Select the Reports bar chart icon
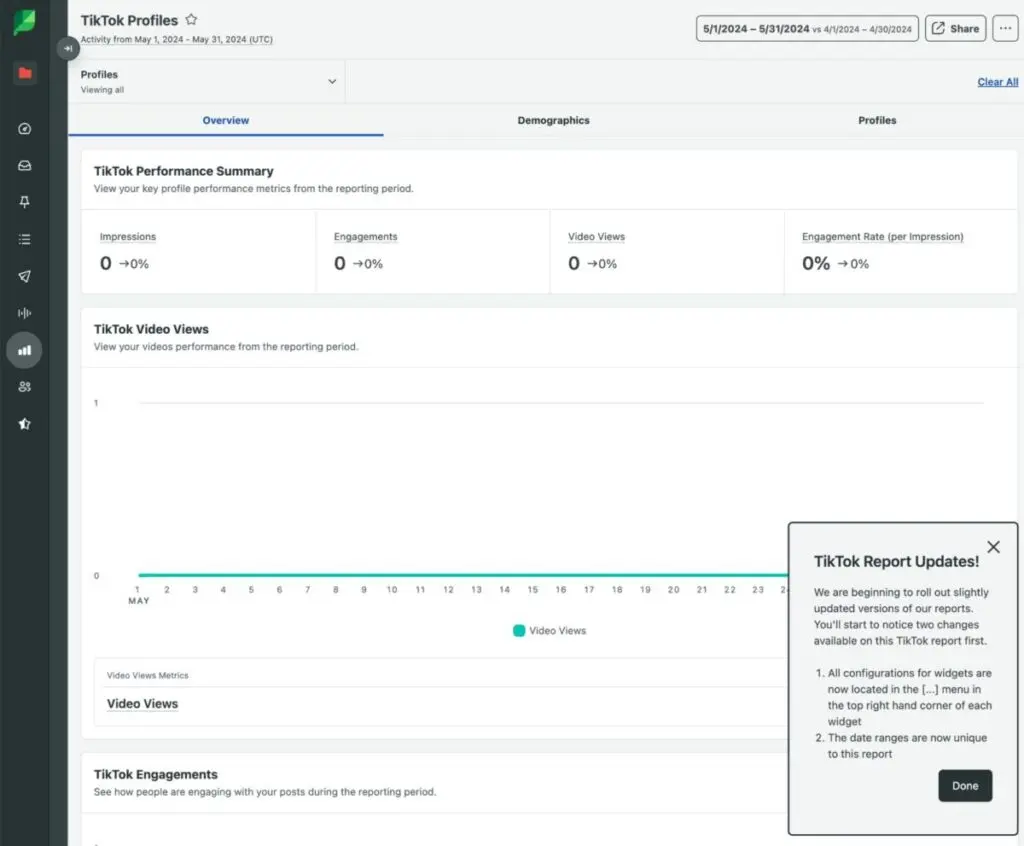The image size is (1024, 846). [x=25, y=350]
